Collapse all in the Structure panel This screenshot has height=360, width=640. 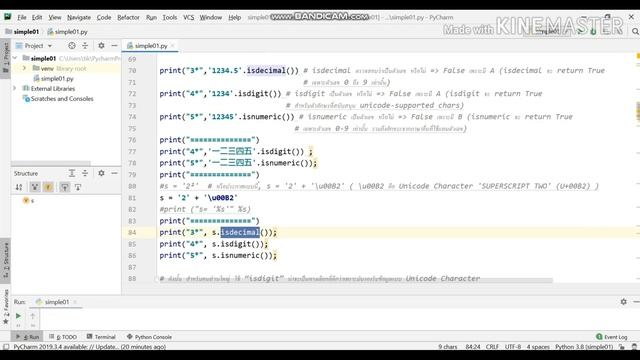tap(85, 173)
